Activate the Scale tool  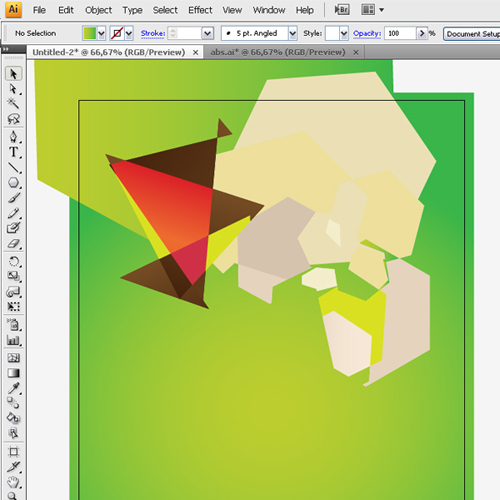coord(13,276)
